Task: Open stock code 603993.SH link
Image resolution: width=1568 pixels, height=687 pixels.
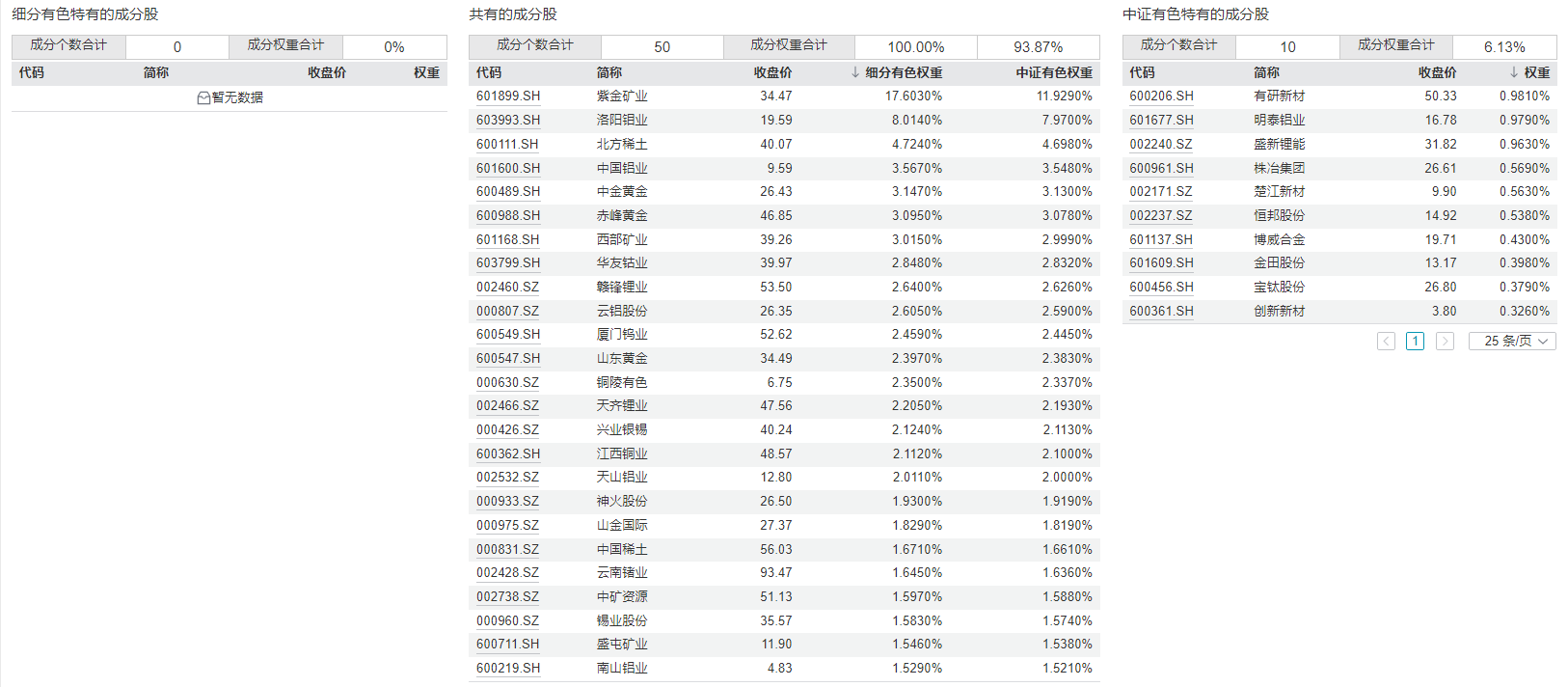Action: click(x=508, y=121)
